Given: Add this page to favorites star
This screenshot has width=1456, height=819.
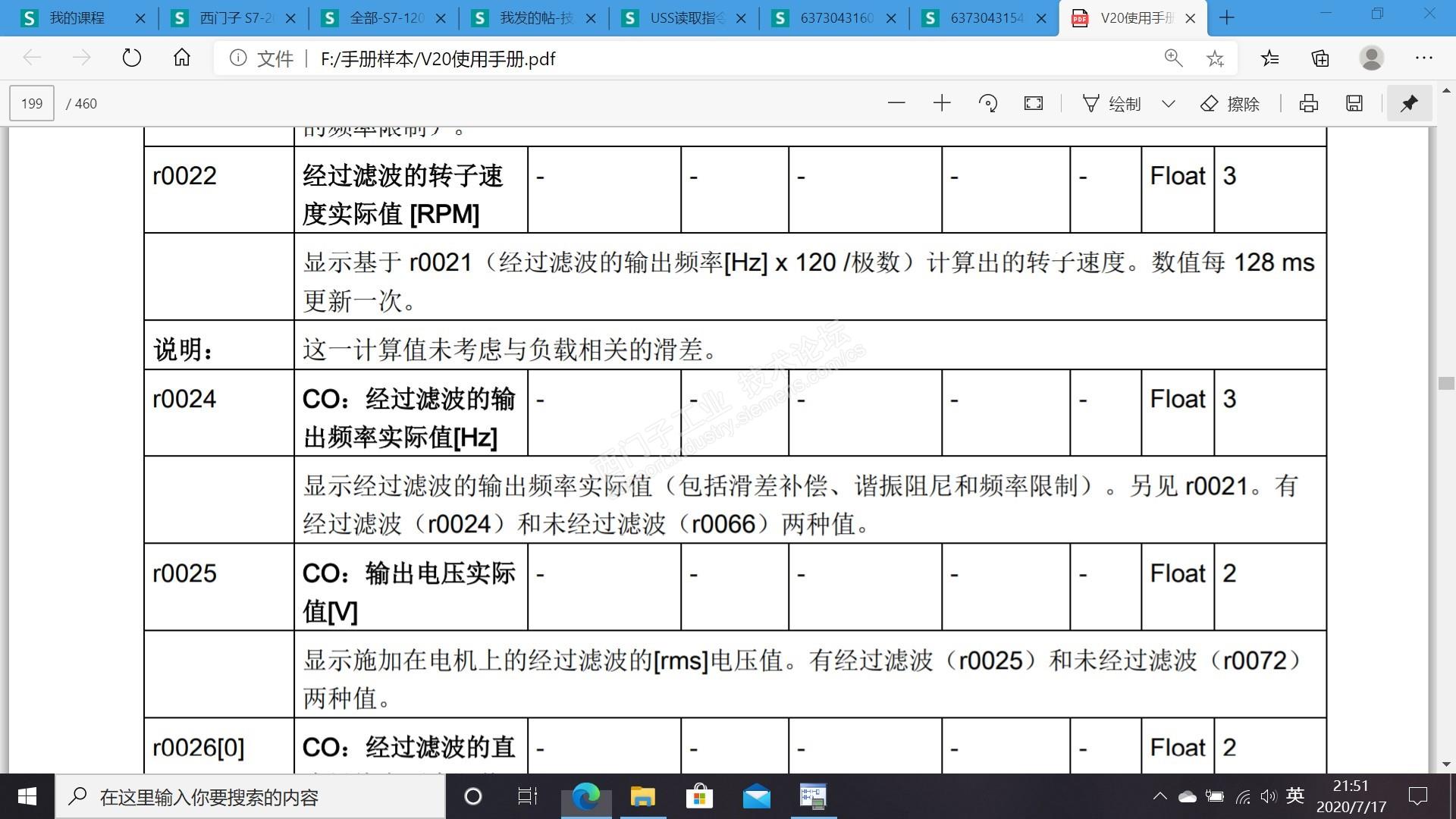Looking at the screenshot, I should point(1215,58).
